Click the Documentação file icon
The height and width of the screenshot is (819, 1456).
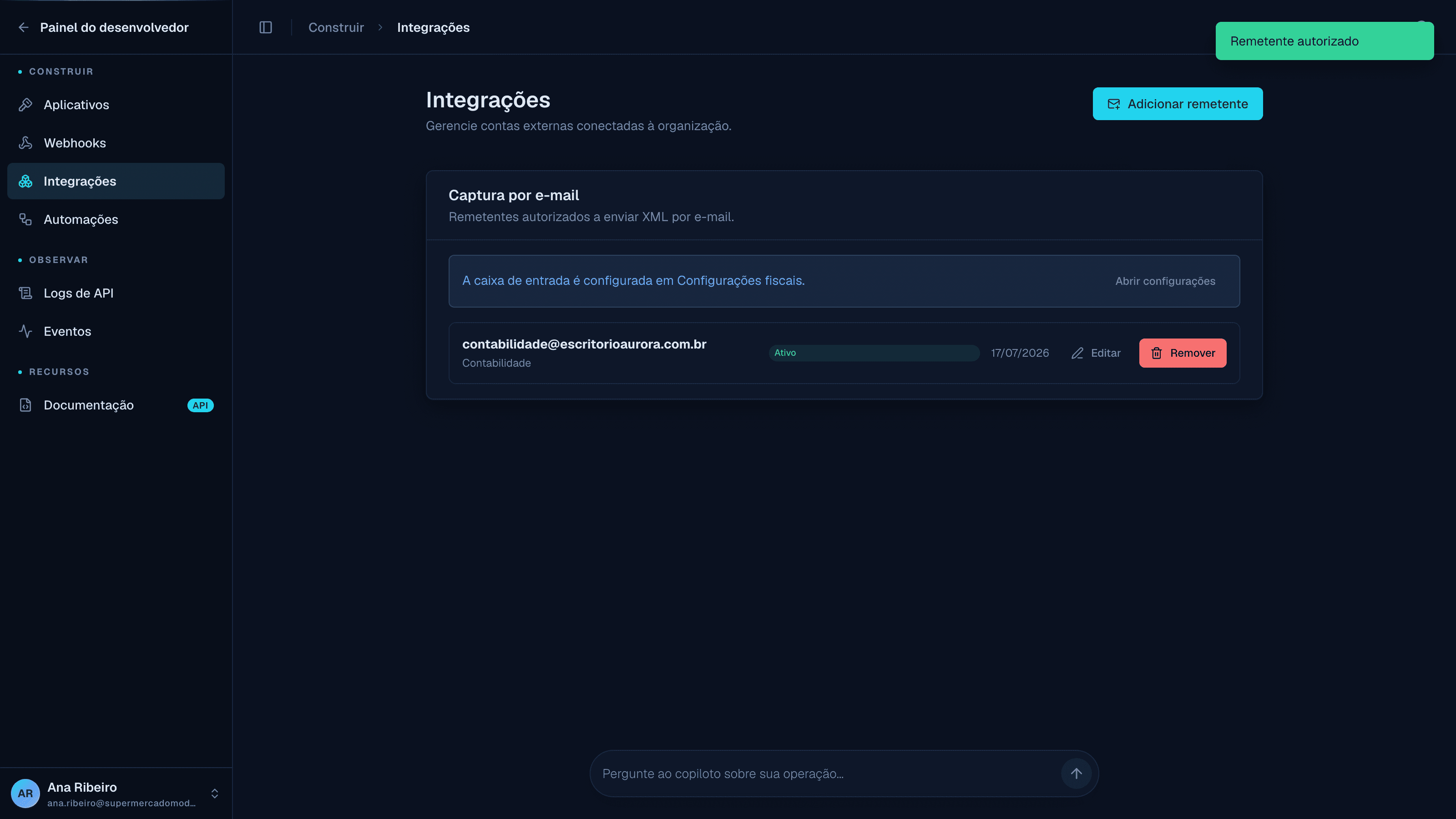point(25,404)
